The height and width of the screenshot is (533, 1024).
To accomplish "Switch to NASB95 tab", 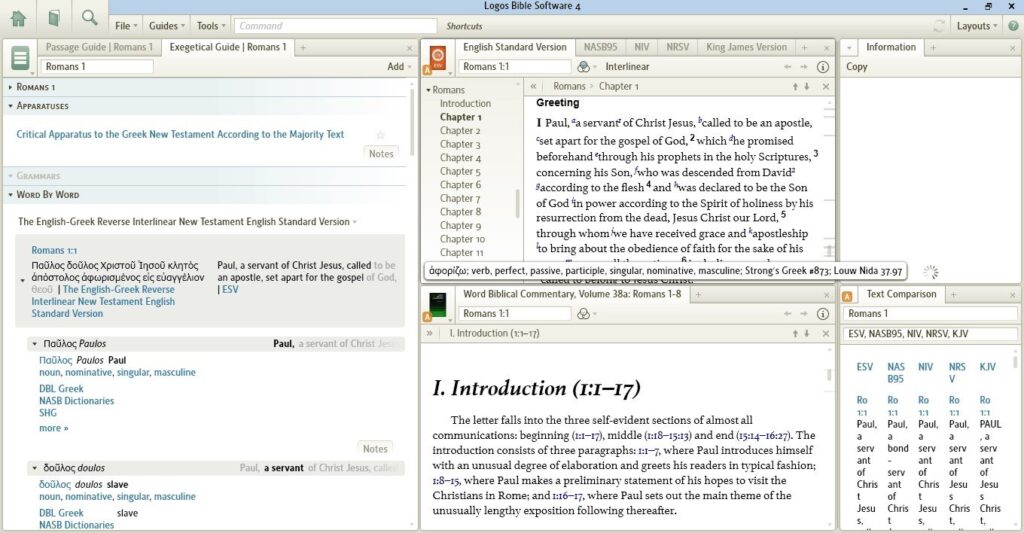I will point(600,47).
